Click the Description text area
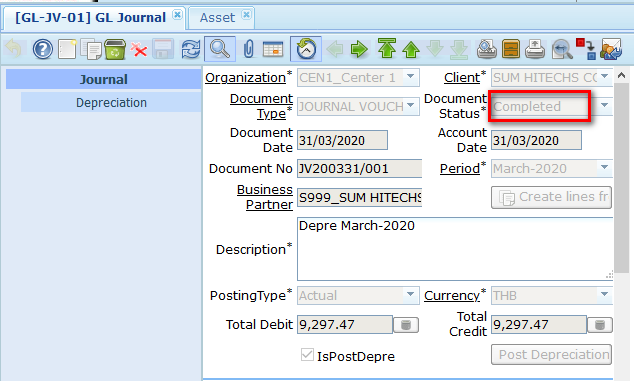 click(455, 249)
